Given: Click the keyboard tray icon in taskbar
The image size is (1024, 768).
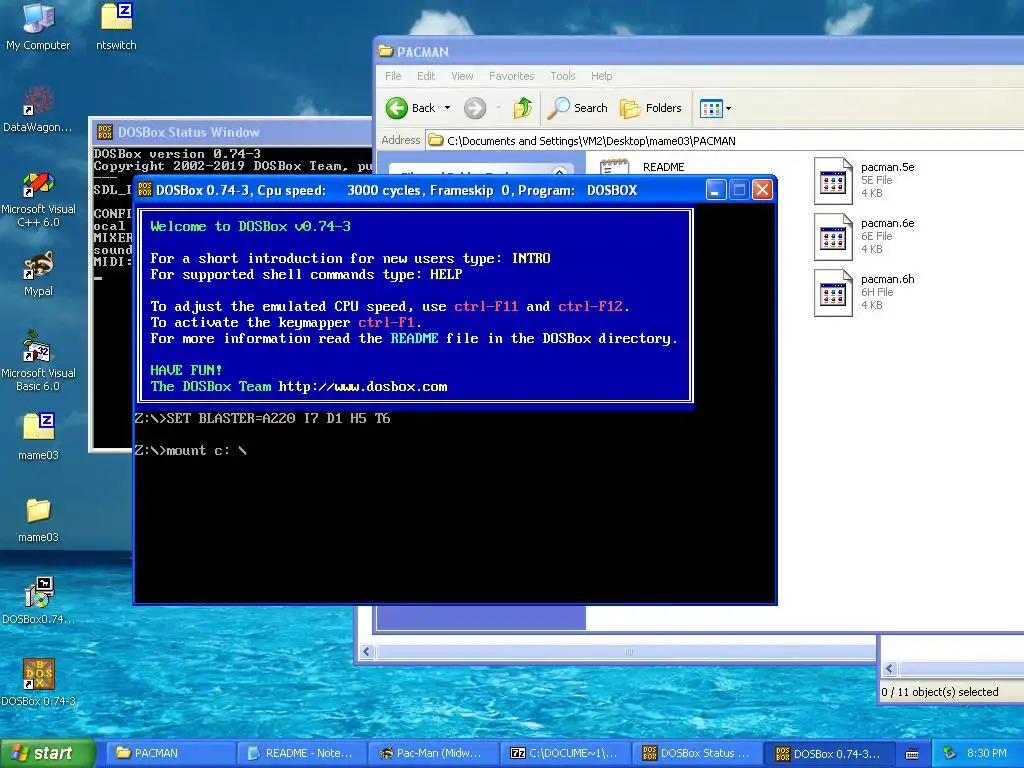Looking at the screenshot, I should point(912,754).
